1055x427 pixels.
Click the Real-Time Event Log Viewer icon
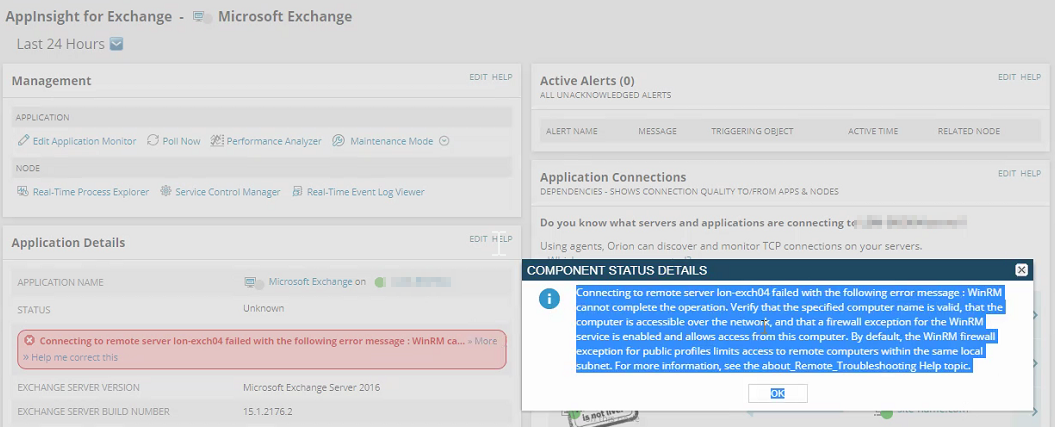pyautogui.click(x=298, y=192)
